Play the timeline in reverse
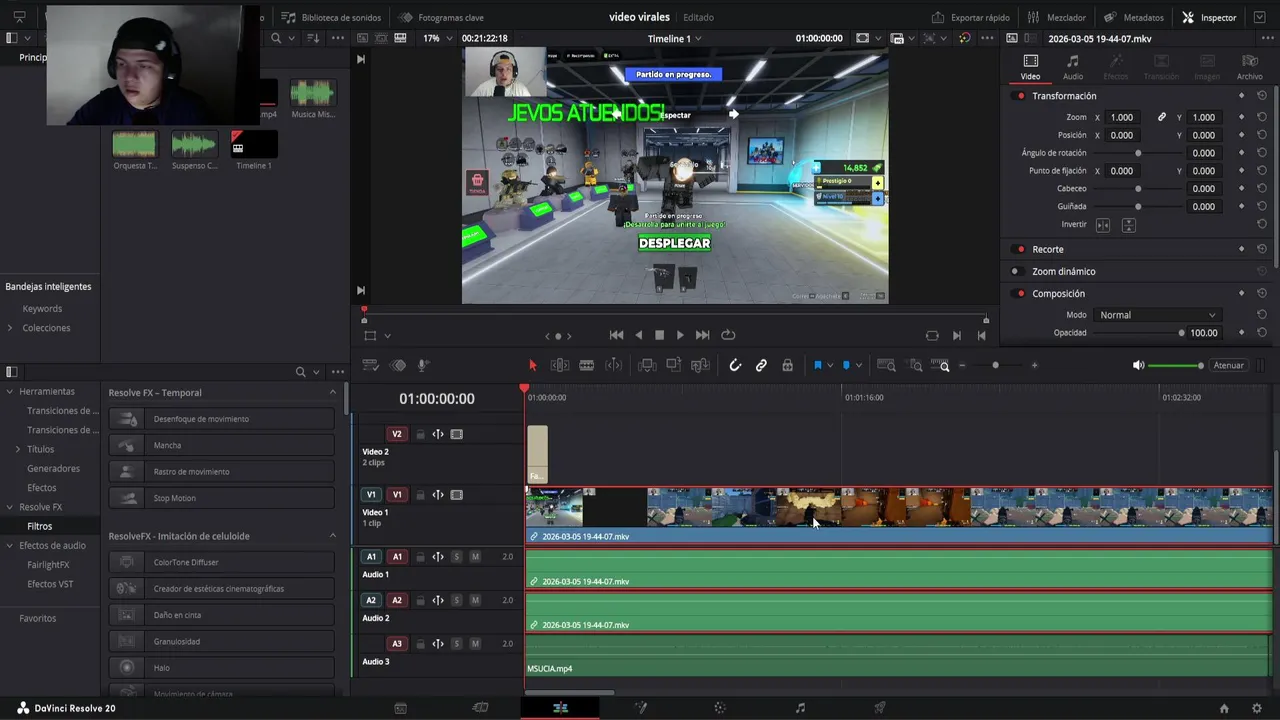The height and width of the screenshot is (720, 1280). tap(639, 335)
